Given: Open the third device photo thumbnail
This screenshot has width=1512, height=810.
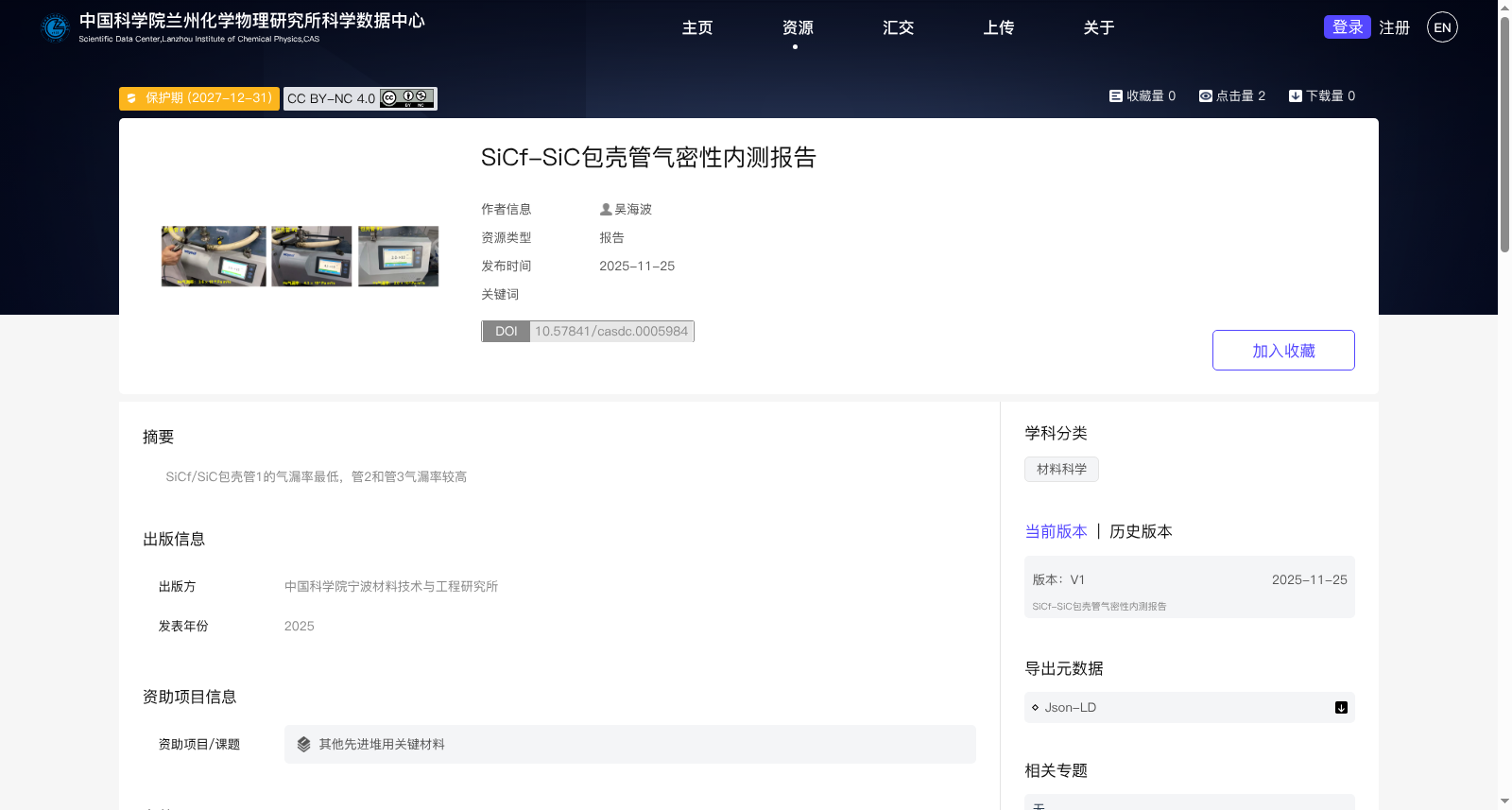Looking at the screenshot, I should tap(399, 256).
